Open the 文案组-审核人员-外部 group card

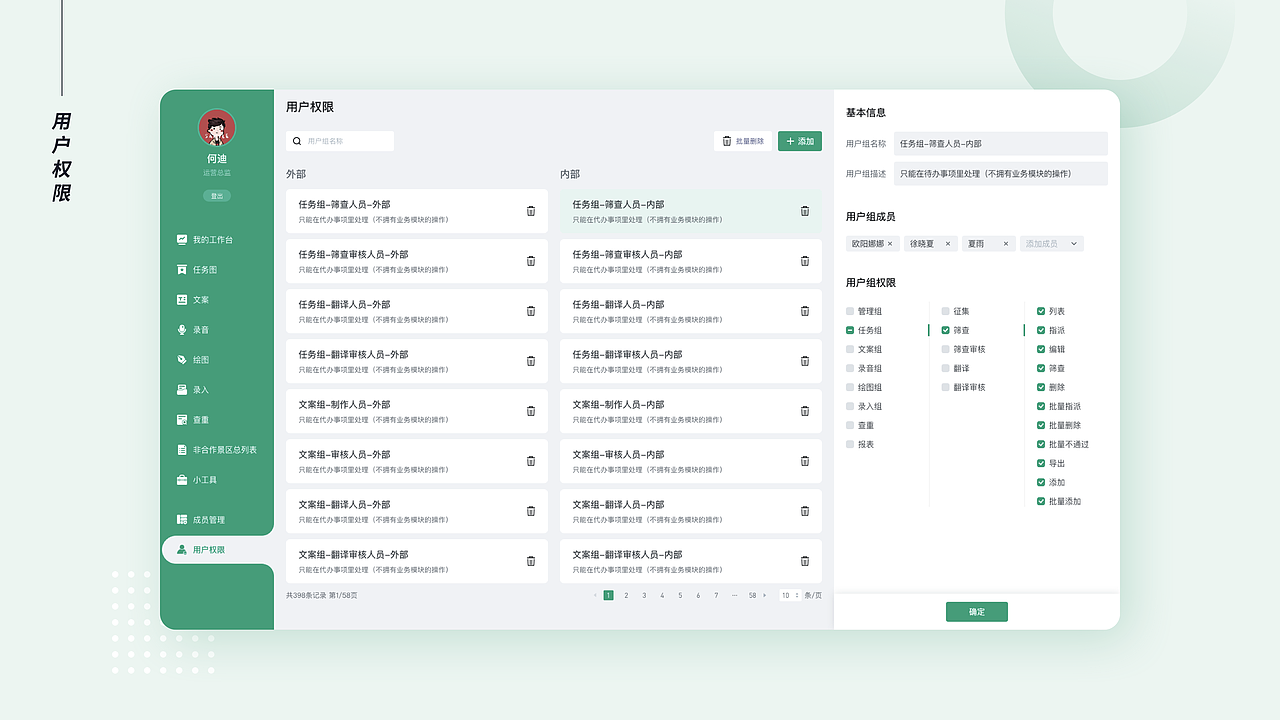(417, 461)
